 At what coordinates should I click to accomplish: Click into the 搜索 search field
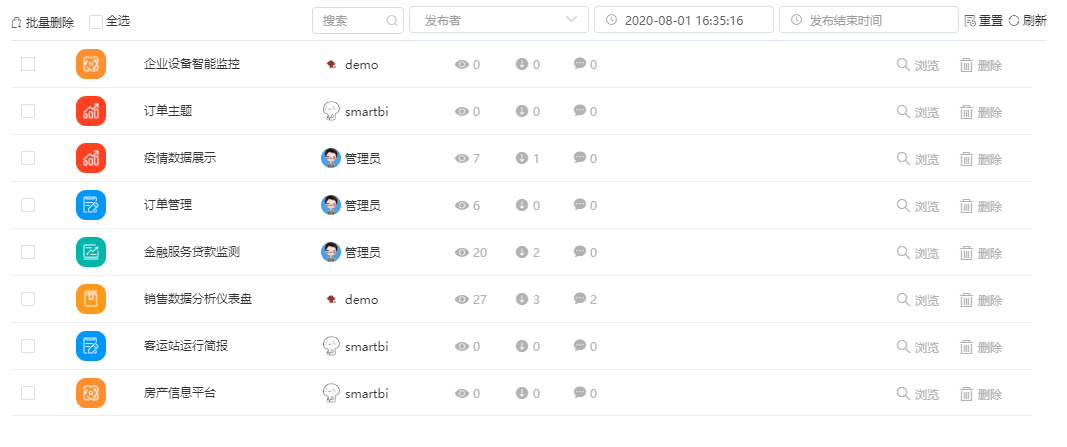coord(358,20)
